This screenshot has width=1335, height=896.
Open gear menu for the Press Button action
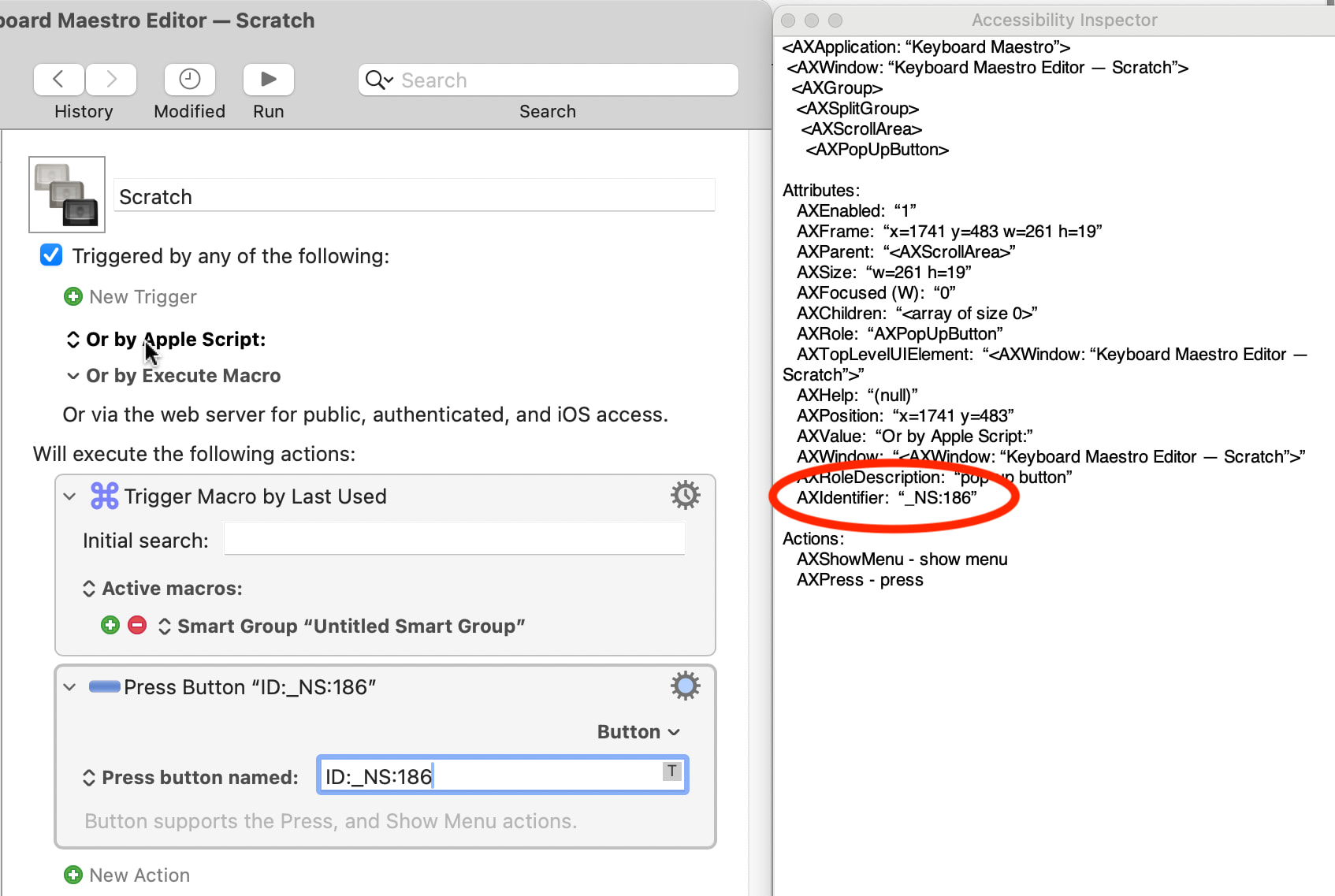686,686
